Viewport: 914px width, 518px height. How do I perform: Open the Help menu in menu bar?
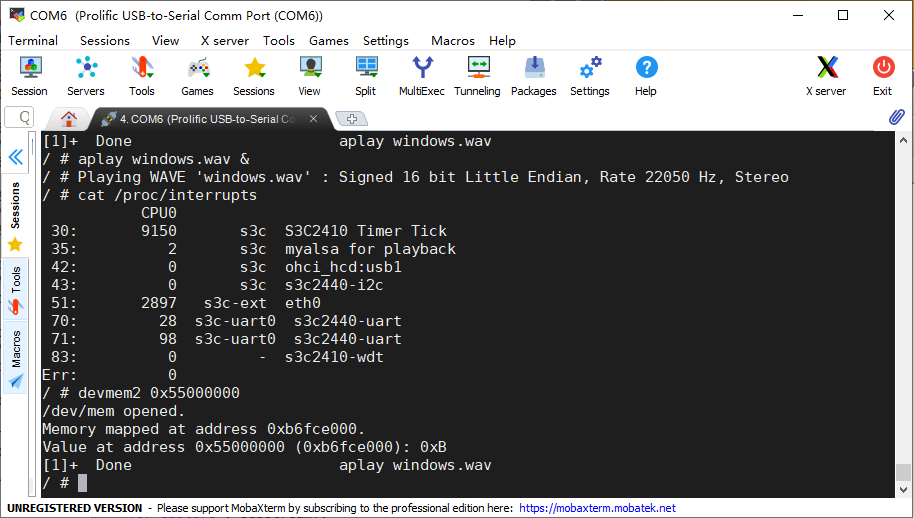[x=502, y=41]
